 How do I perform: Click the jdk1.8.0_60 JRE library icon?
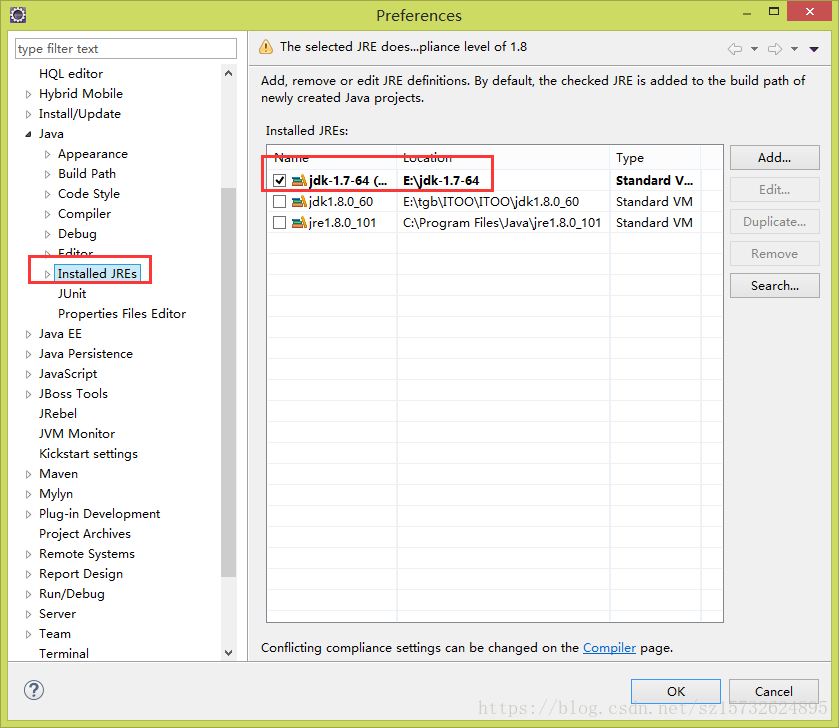pos(299,202)
